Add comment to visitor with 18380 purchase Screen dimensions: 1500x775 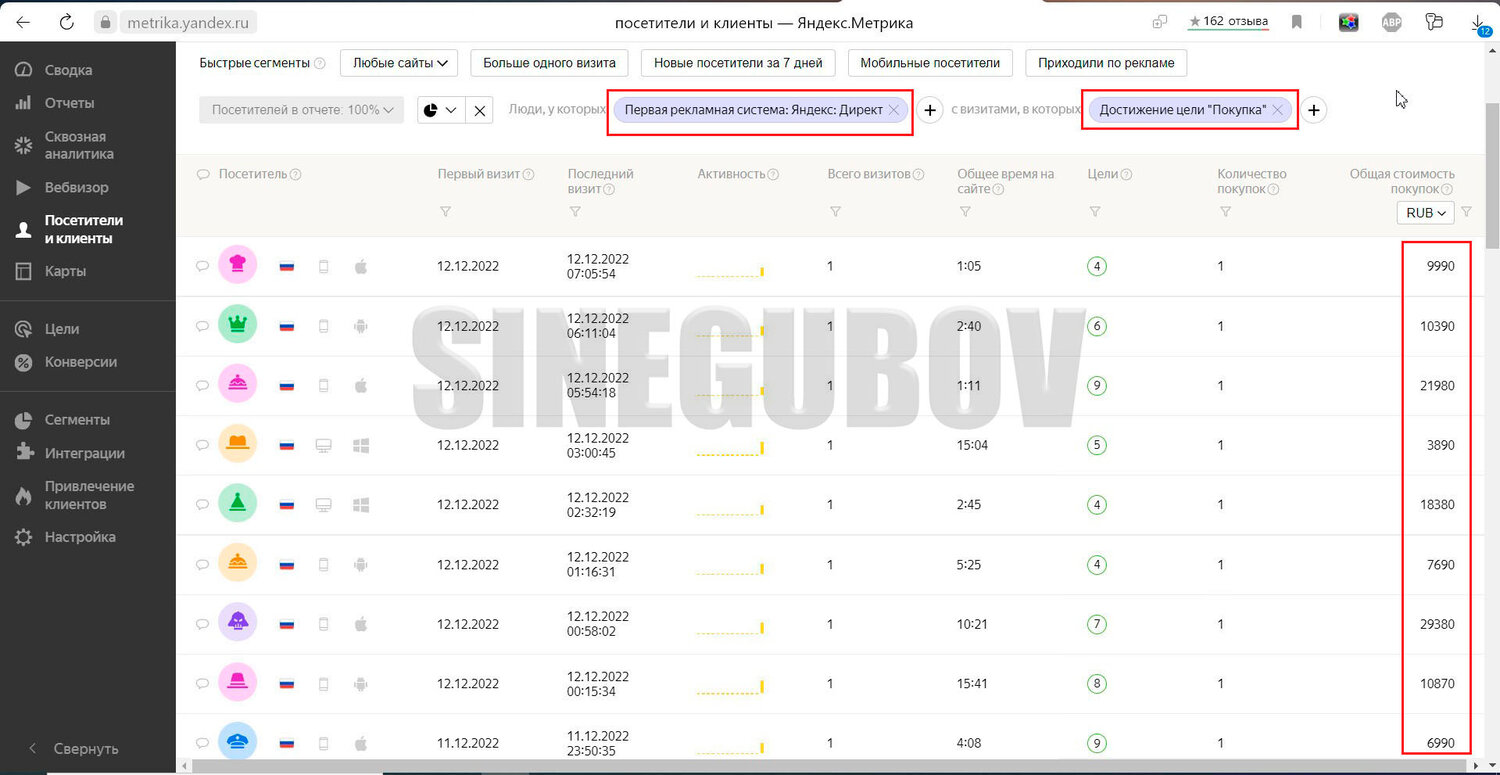tap(202, 505)
